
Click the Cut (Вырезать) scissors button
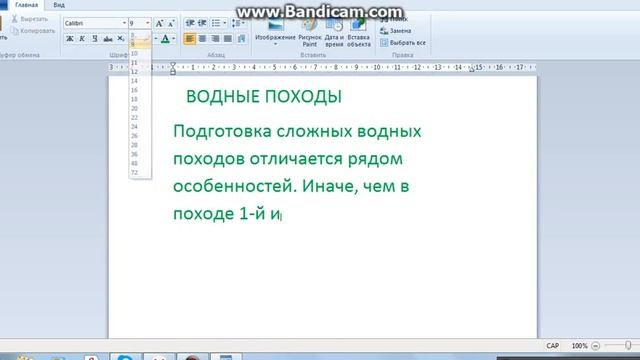pos(29,19)
